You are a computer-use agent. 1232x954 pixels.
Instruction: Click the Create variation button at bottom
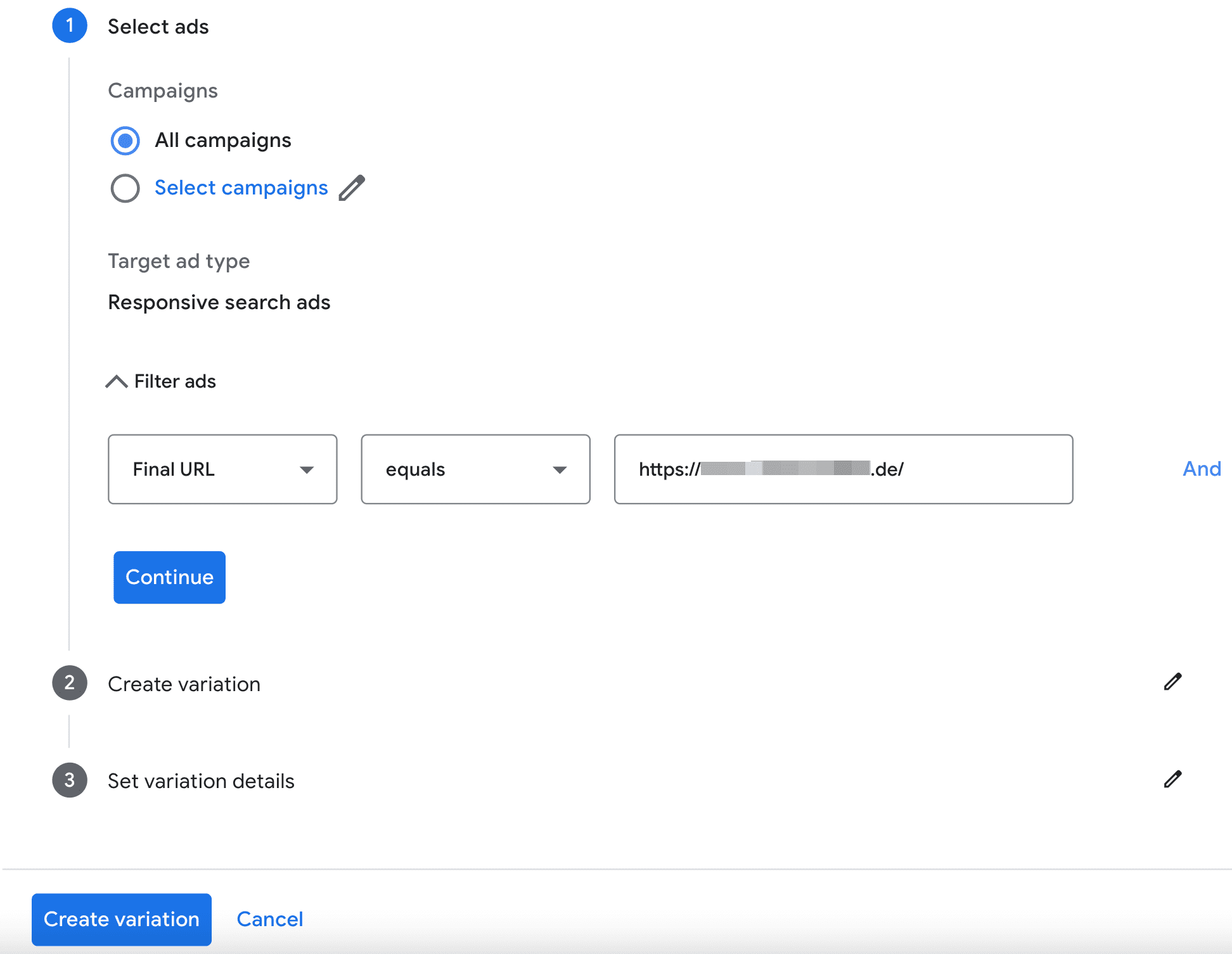(122, 919)
